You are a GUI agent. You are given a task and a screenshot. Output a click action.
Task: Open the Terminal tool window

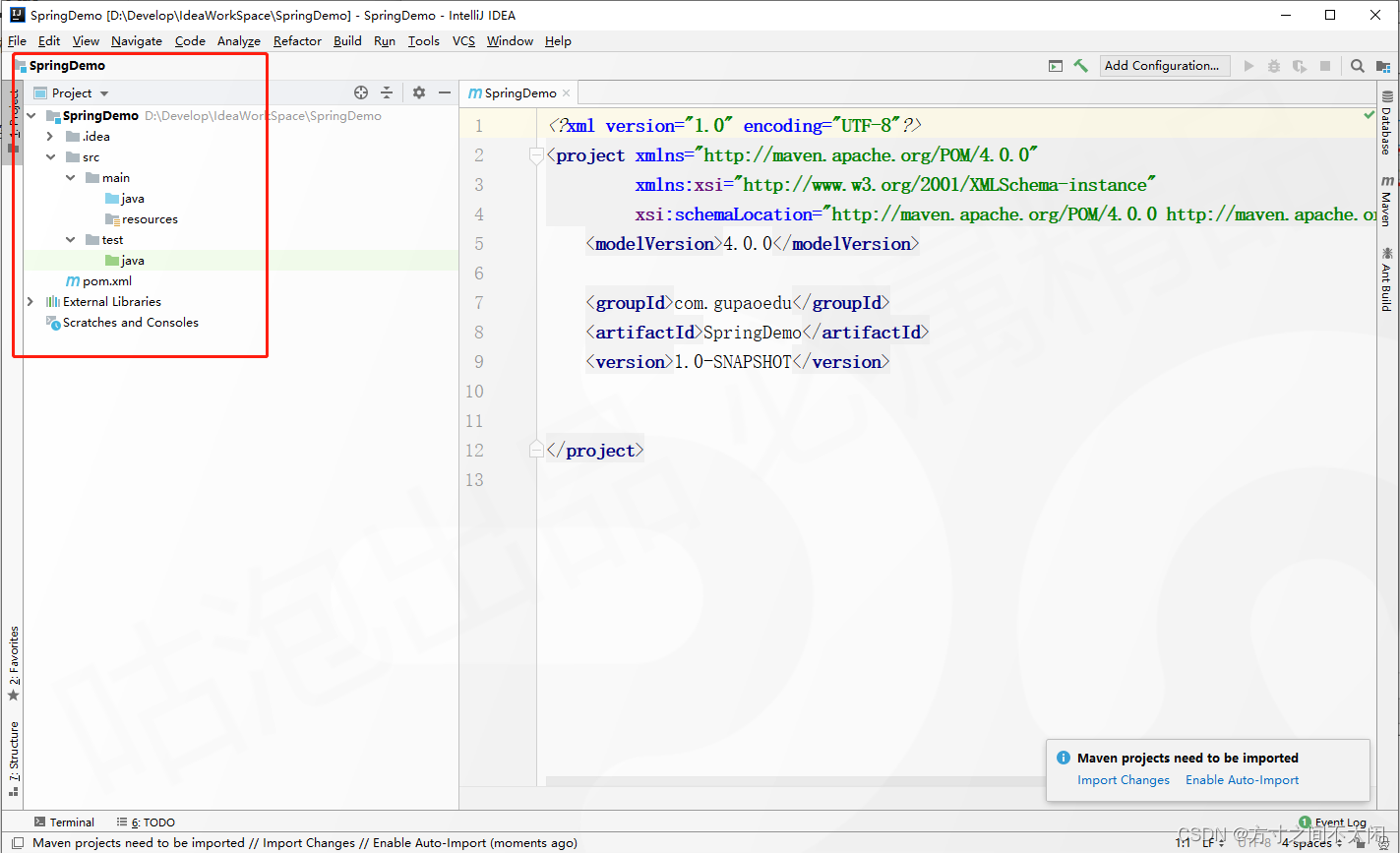click(x=64, y=823)
